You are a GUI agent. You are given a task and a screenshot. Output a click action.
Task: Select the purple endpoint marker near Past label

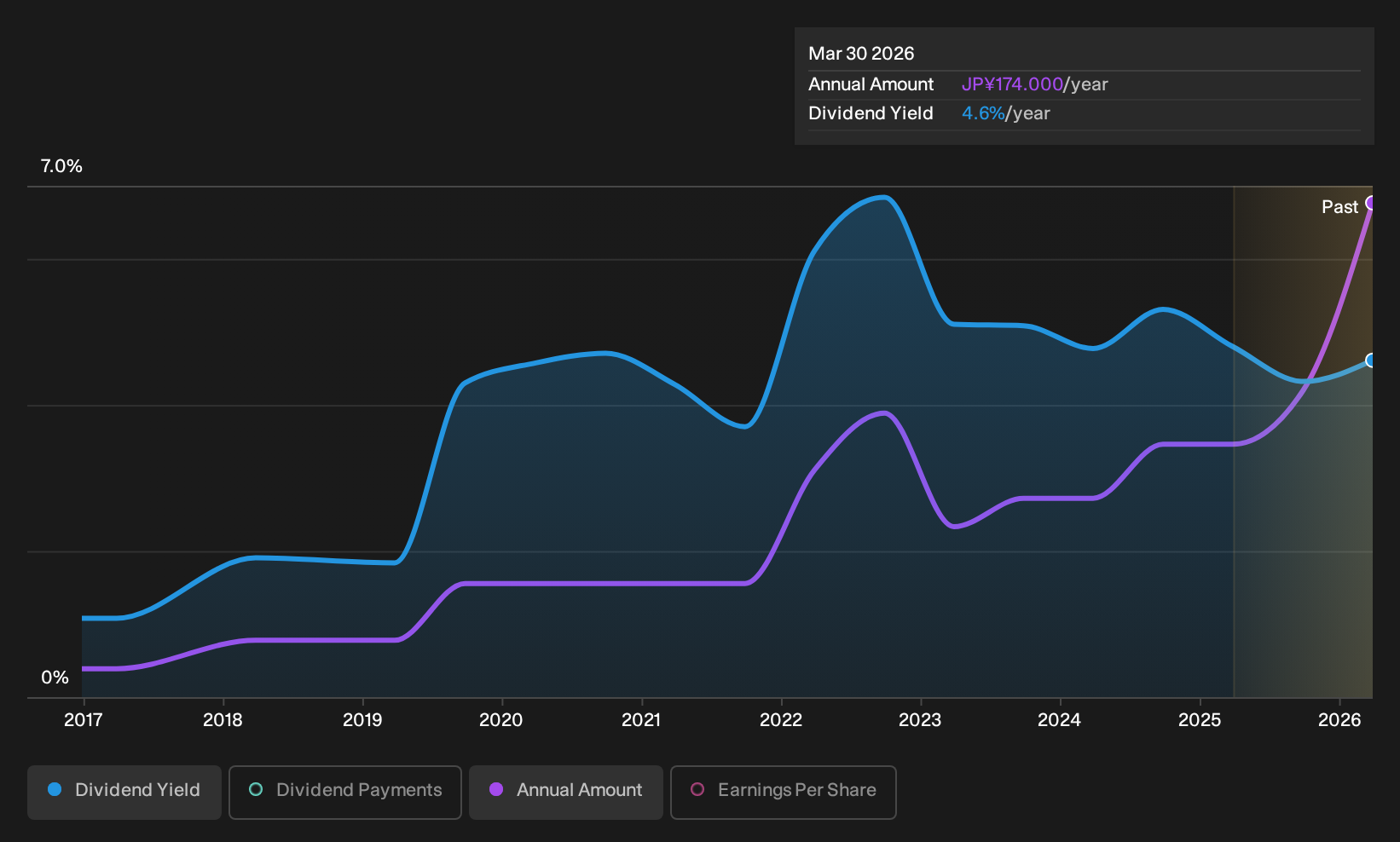pos(1371,203)
